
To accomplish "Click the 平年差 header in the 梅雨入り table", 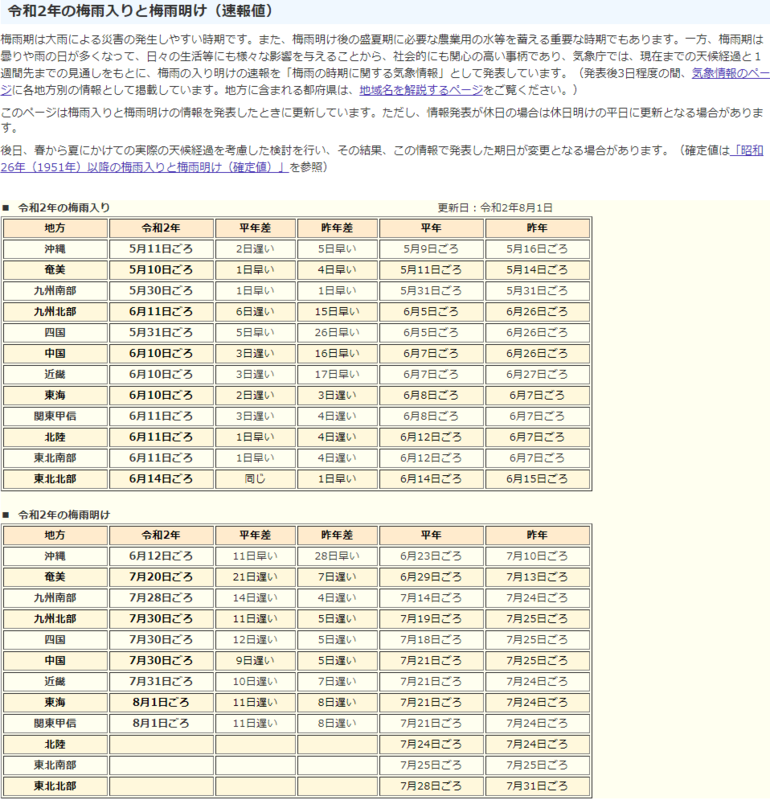I will pos(255,228).
